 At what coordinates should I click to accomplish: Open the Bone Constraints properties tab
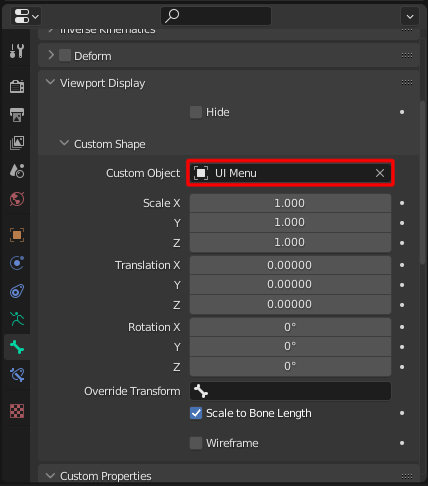pyautogui.click(x=17, y=375)
